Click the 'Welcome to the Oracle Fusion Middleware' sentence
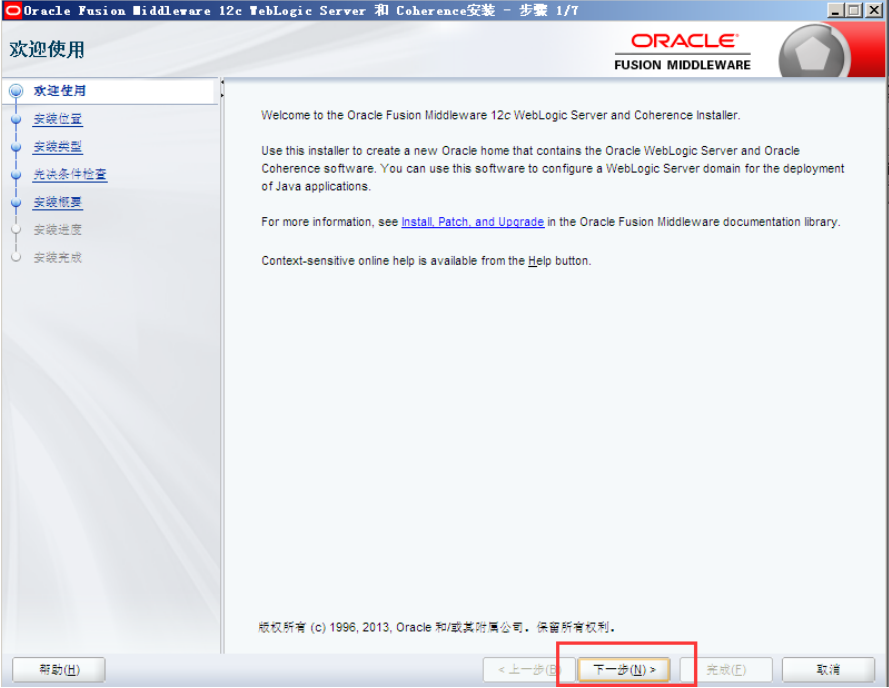The width and height of the screenshot is (889, 688). tap(501, 115)
